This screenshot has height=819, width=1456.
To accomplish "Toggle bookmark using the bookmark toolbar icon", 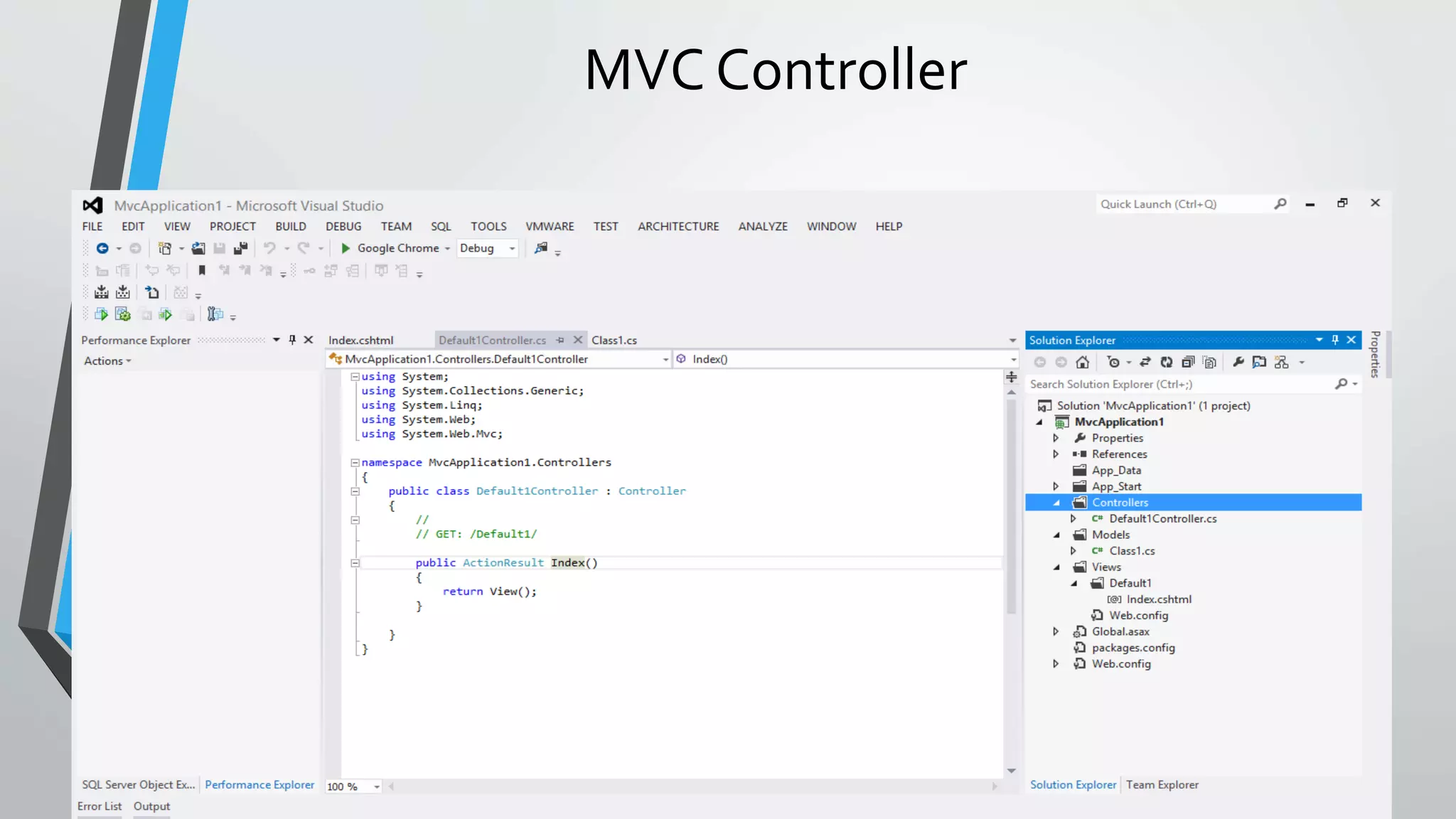I will pos(202,270).
